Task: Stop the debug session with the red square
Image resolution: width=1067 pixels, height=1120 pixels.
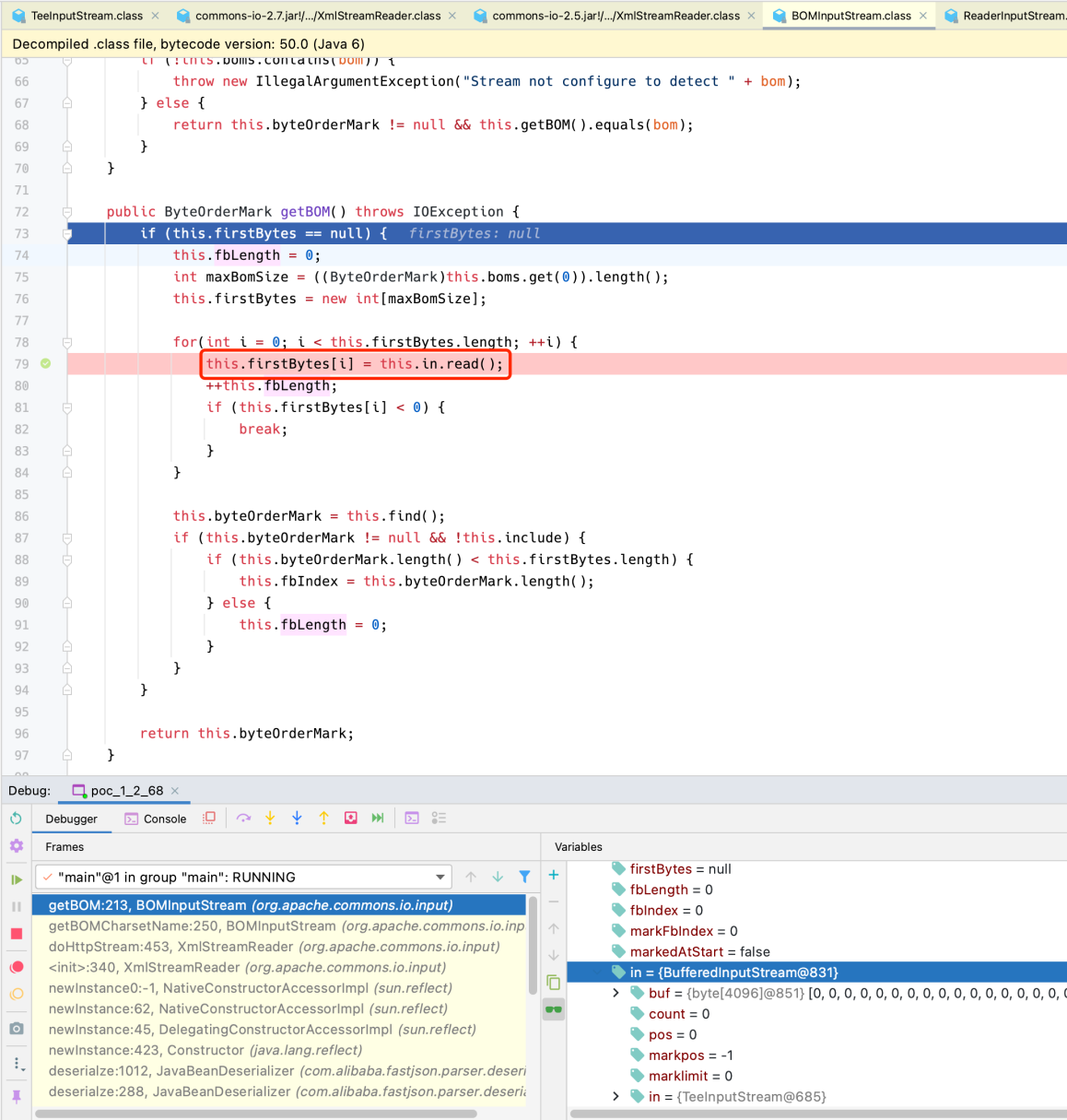Action: coord(16,935)
